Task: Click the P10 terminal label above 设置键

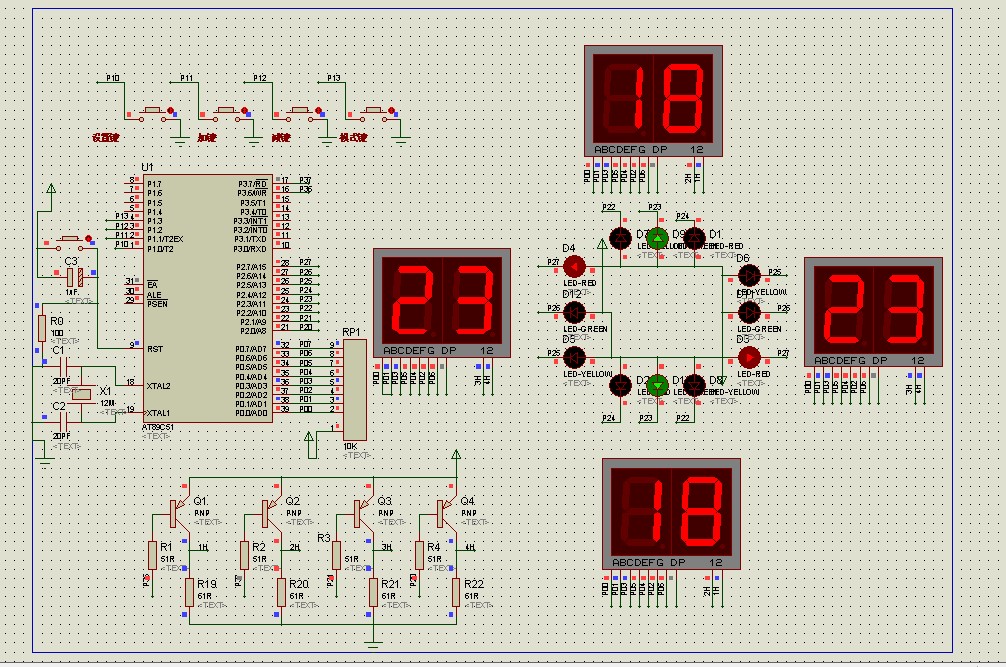Action: [113, 78]
